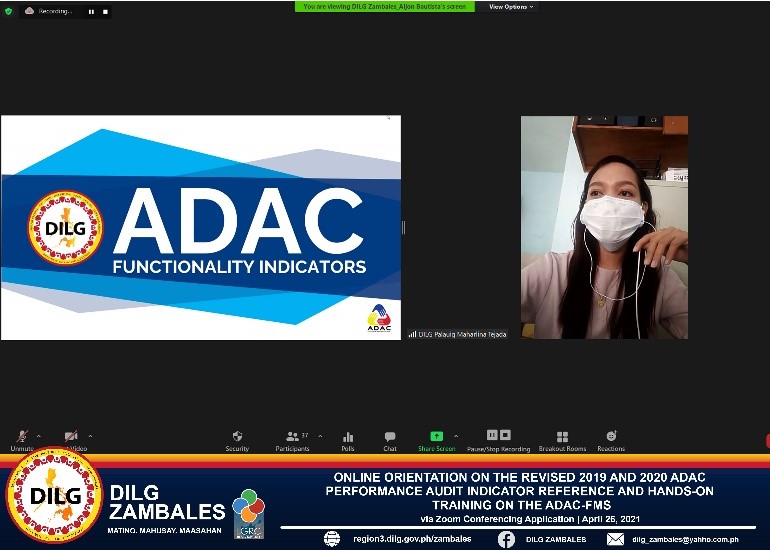Click the dilg_zambales@yahoo.com.ph email address

tap(686, 539)
